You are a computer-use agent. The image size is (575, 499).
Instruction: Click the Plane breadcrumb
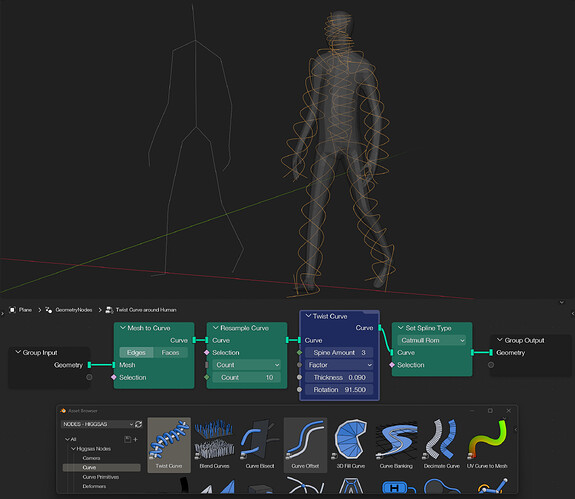tap(25, 310)
